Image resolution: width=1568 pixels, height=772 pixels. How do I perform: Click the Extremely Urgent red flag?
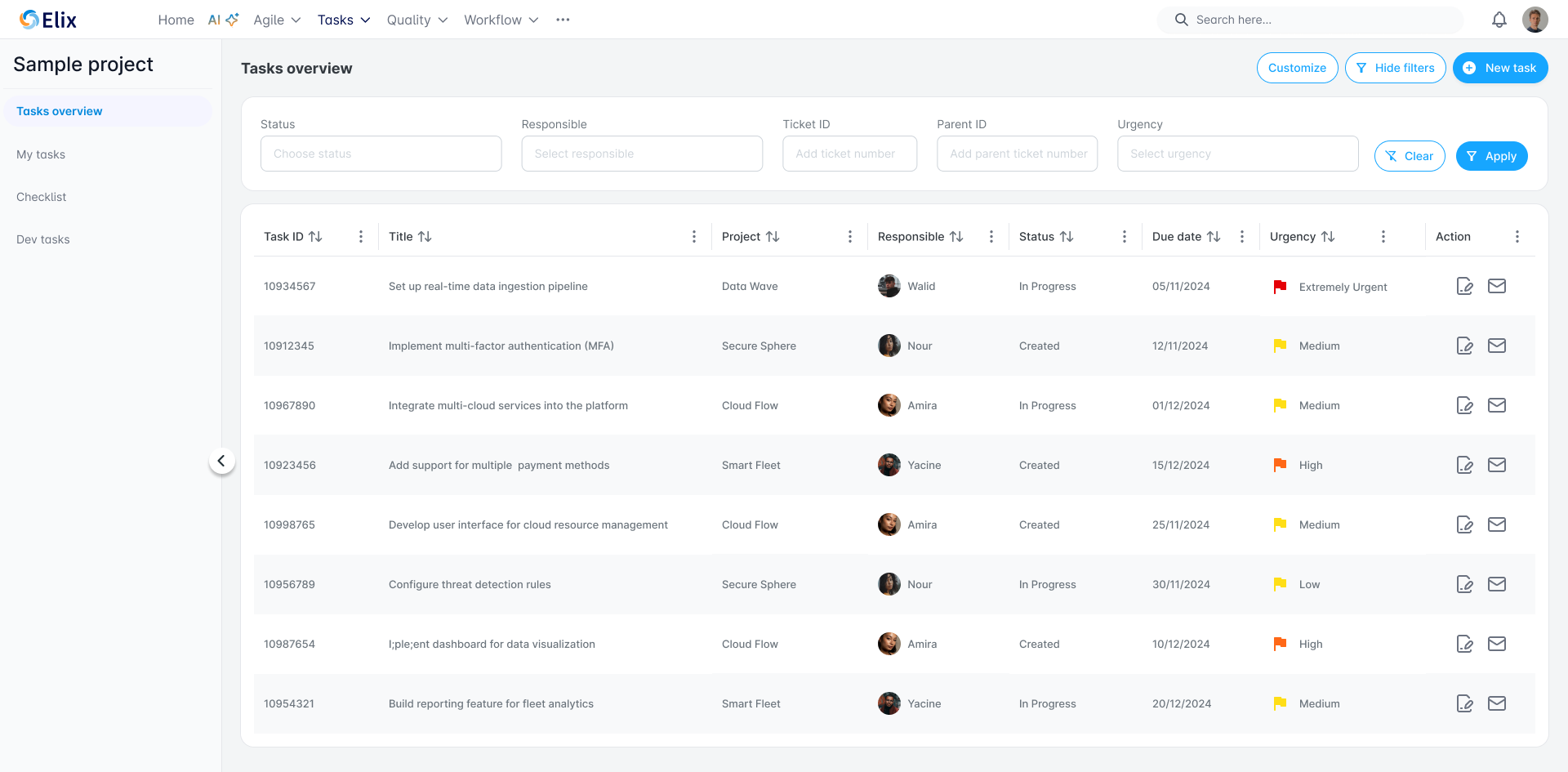[x=1280, y=287]
